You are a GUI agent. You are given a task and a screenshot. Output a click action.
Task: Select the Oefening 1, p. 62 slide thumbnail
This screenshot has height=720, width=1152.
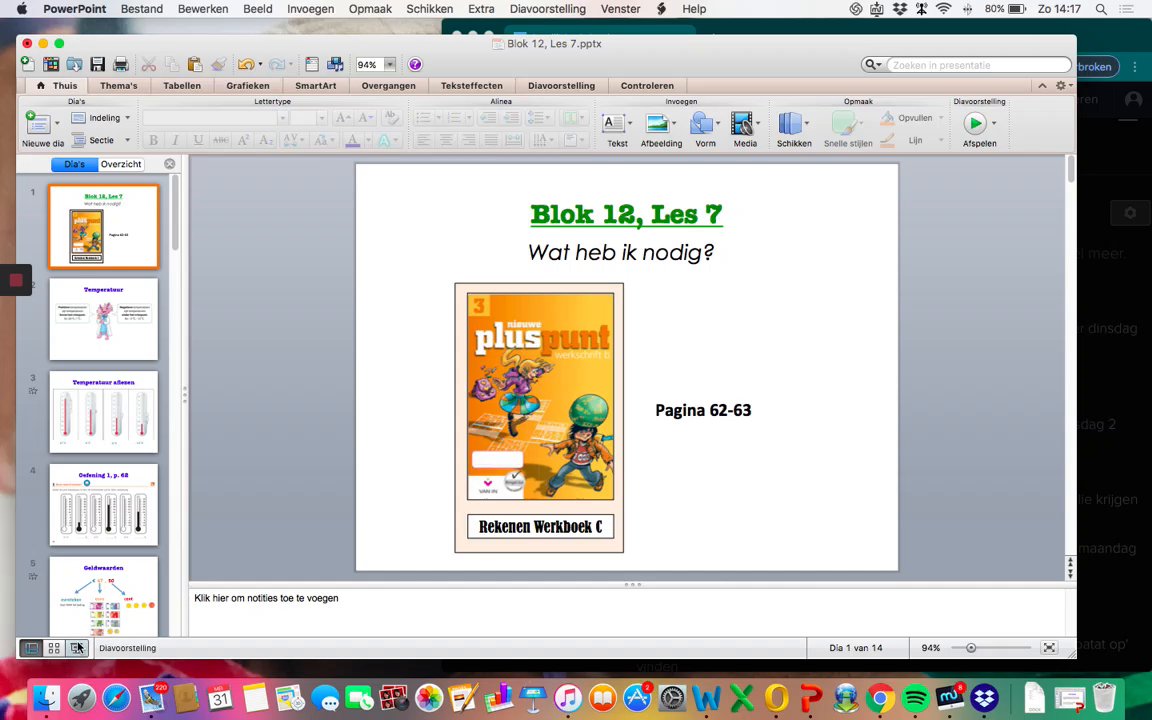click(104, 505)
